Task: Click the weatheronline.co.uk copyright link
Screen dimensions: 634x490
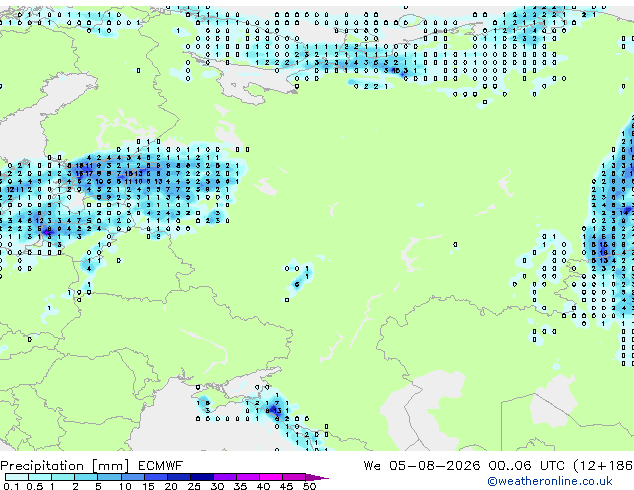Action: click(x=549, y=481)
